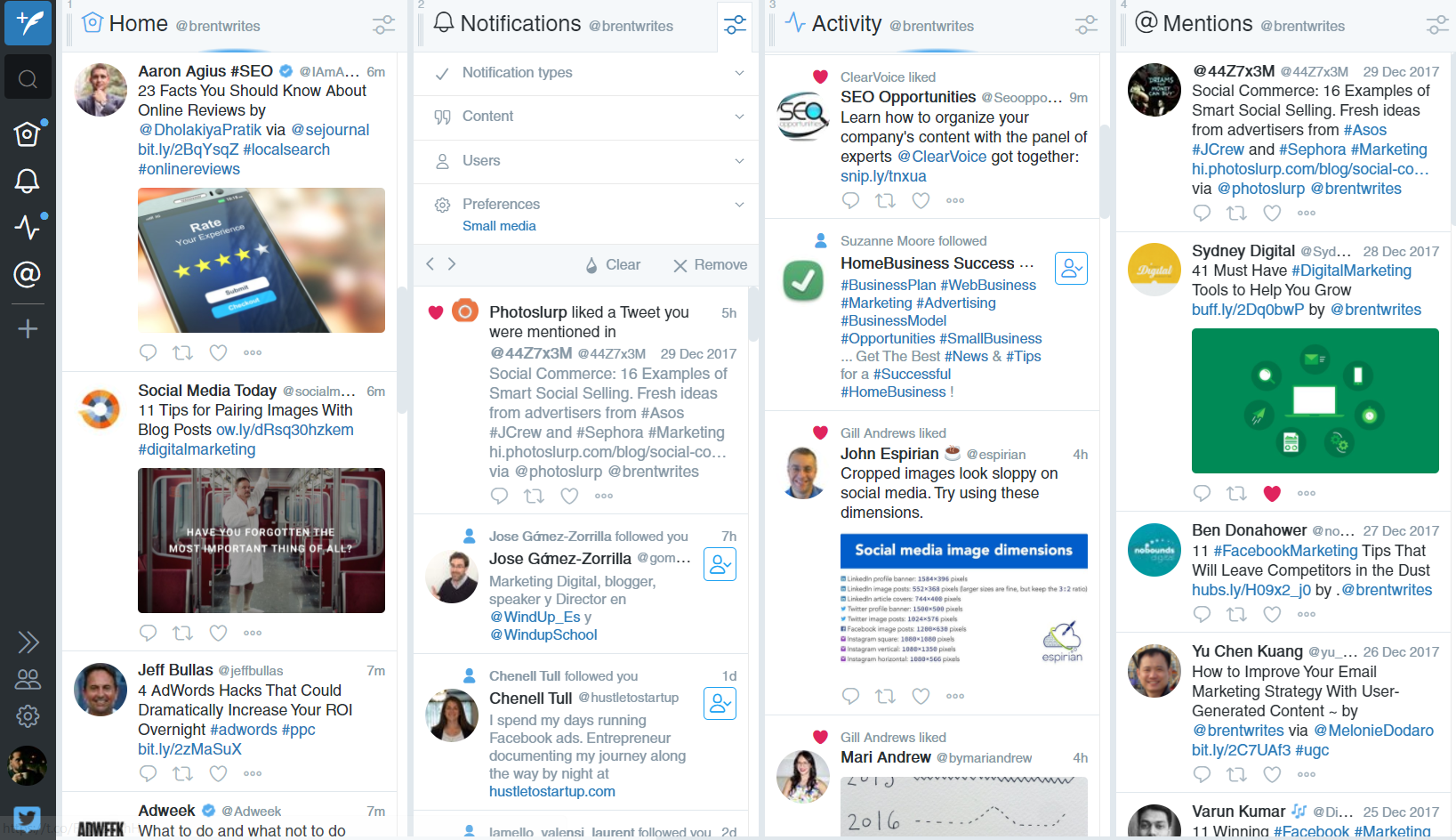
Task: Open the #localsearch hashtag
Action: tap(286, 149)
